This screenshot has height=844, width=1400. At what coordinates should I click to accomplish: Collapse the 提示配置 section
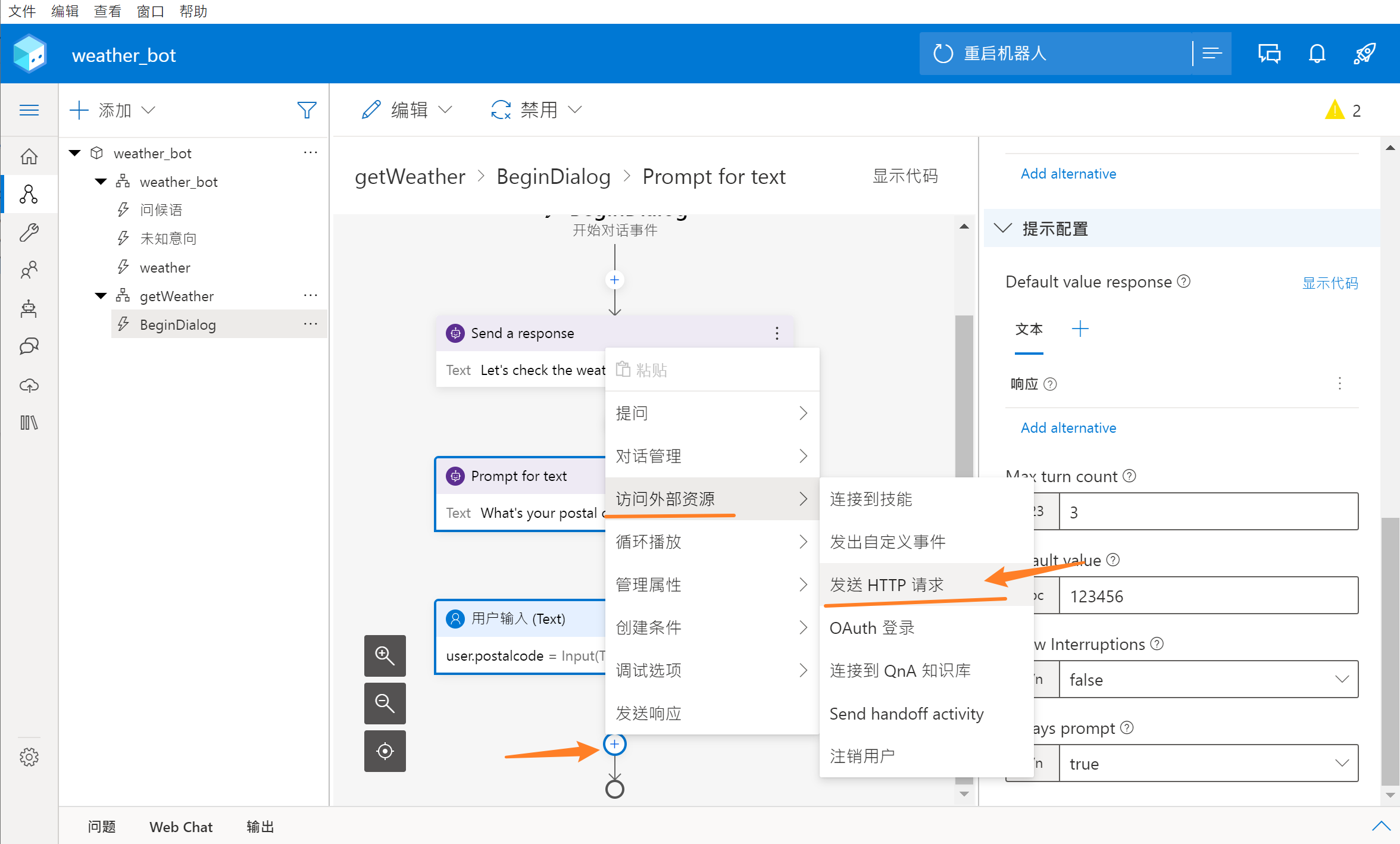1004,229
